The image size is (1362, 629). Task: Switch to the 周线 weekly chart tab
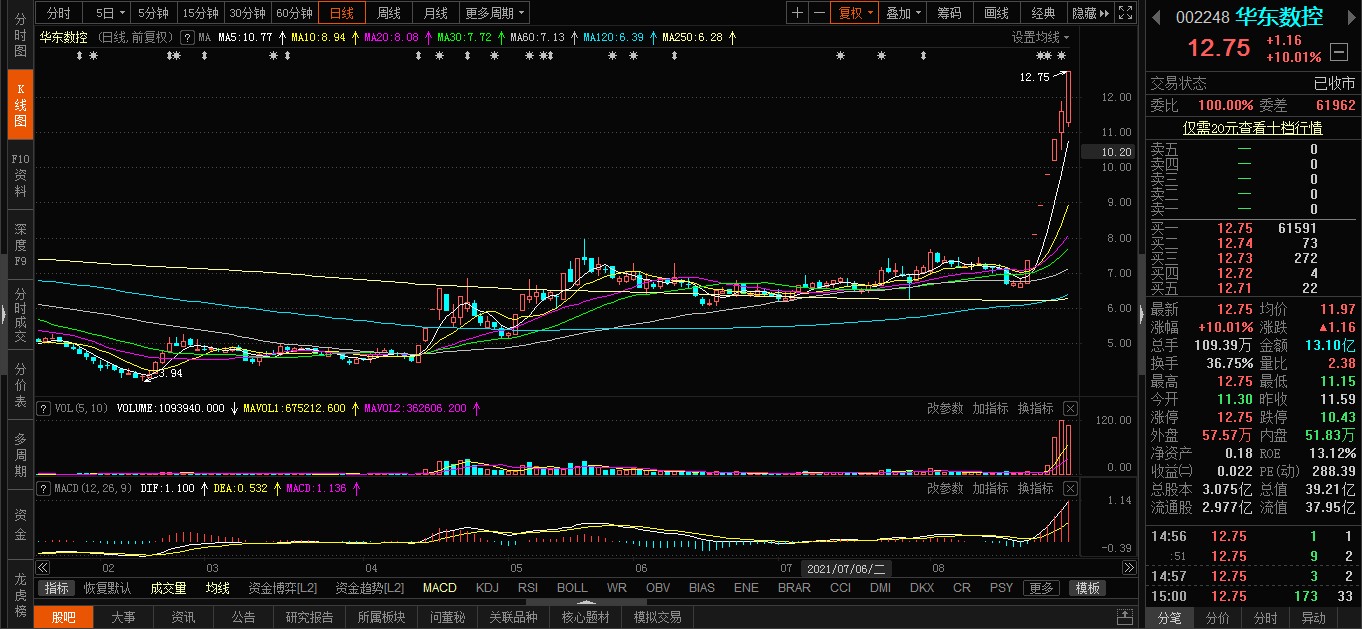[389, 13]
